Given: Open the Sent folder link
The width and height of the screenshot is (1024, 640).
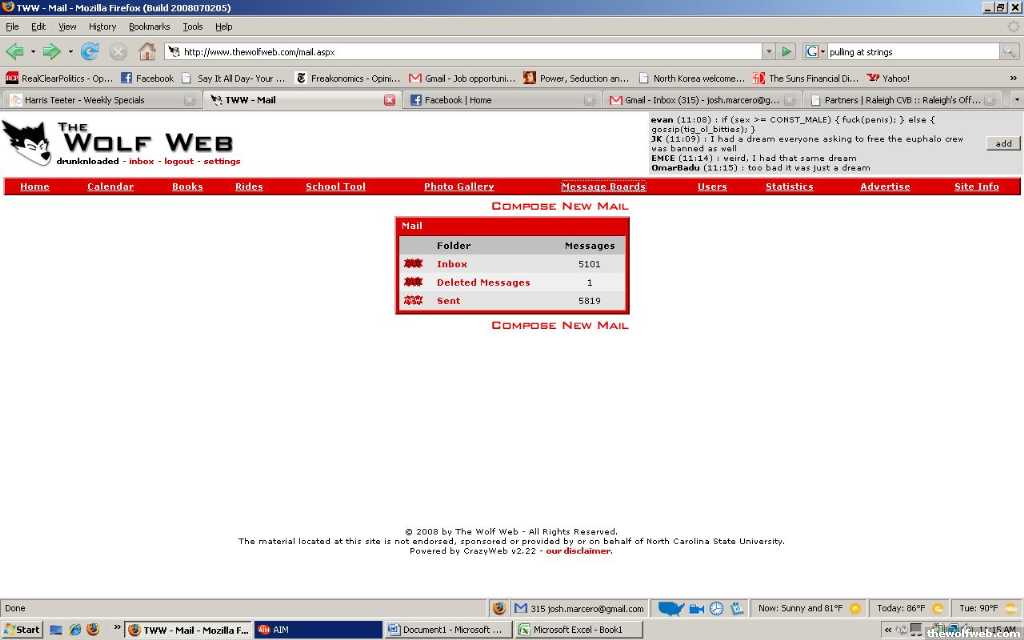Looking at the screenshot, I should (x=448, y=301).
